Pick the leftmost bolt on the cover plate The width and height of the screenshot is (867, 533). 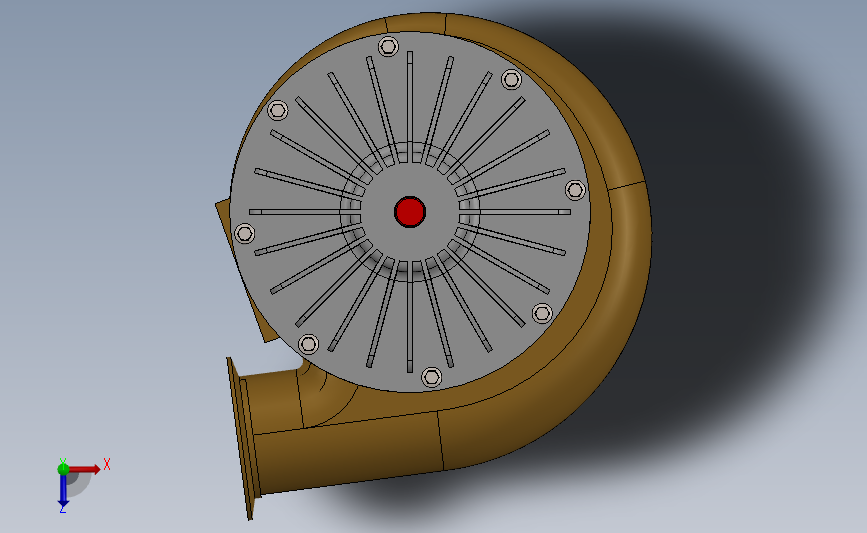[244, 233]
